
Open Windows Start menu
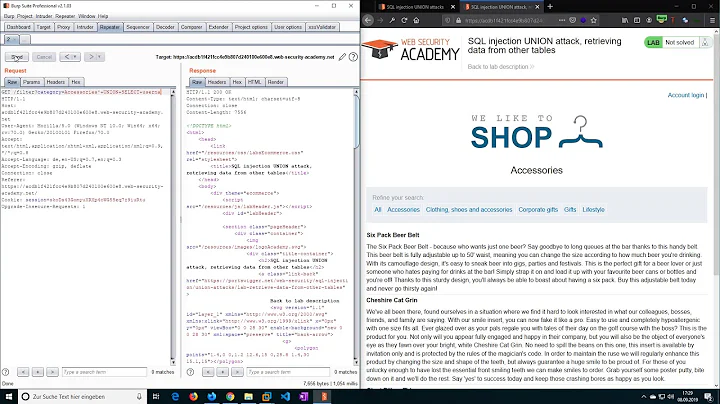point(9,396)
